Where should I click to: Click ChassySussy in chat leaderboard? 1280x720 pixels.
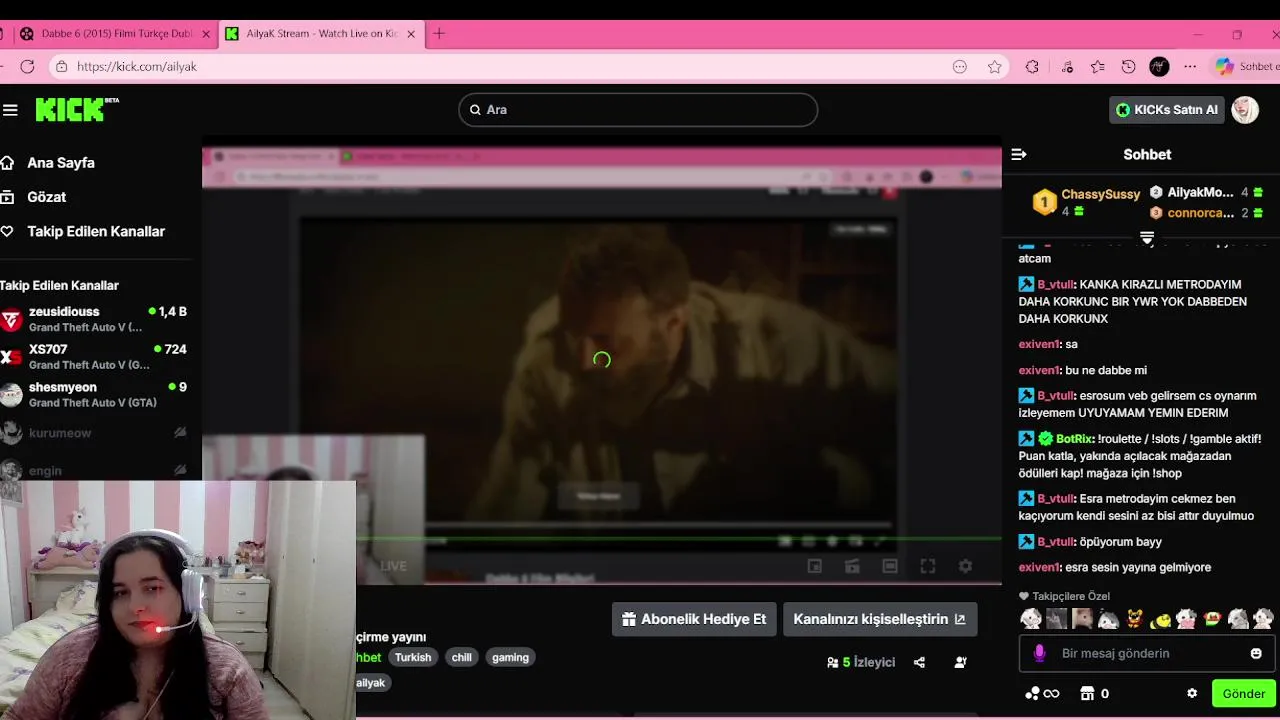click(1100, 194)
